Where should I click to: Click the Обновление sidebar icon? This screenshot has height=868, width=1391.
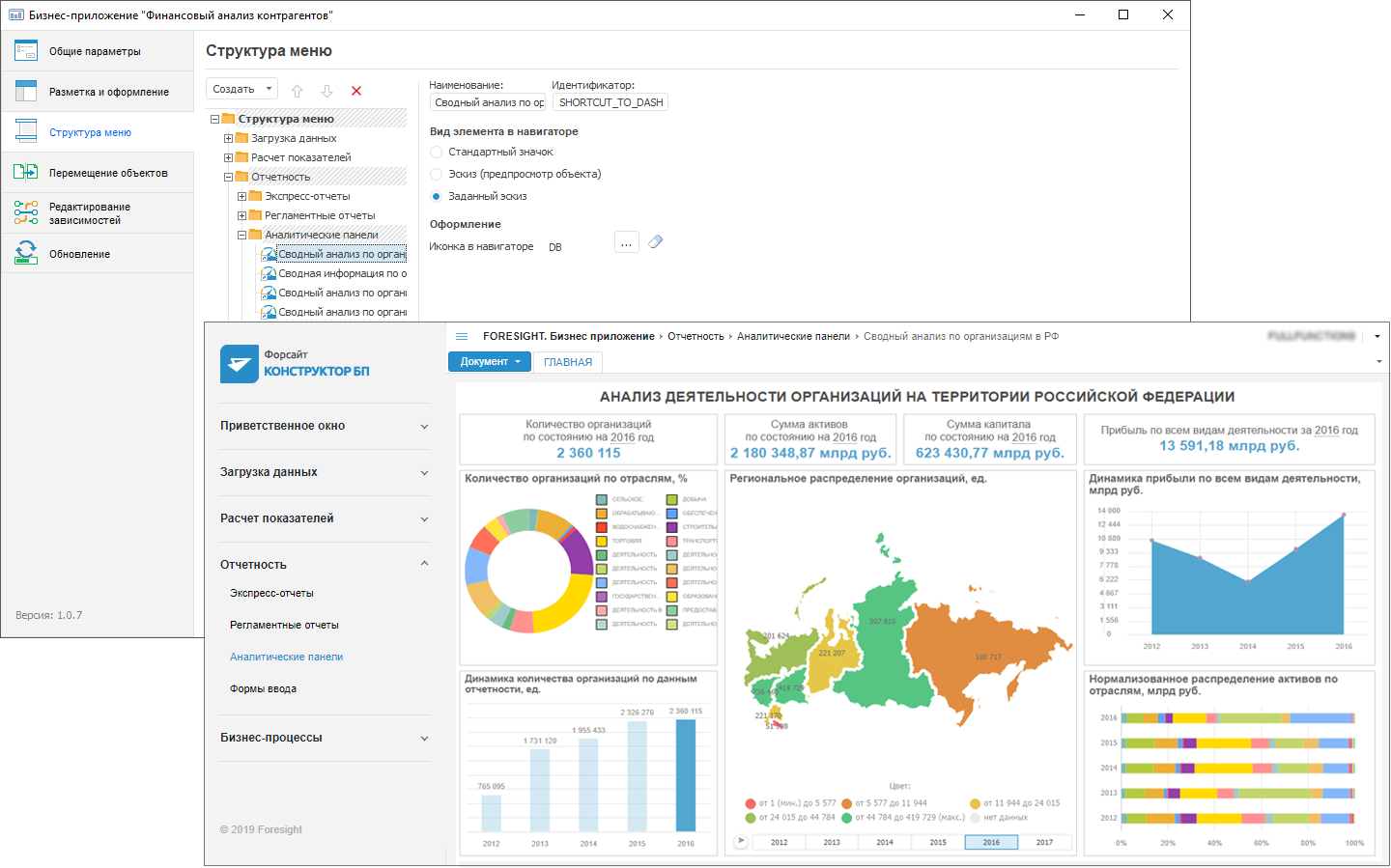click(x=26, y=254)
